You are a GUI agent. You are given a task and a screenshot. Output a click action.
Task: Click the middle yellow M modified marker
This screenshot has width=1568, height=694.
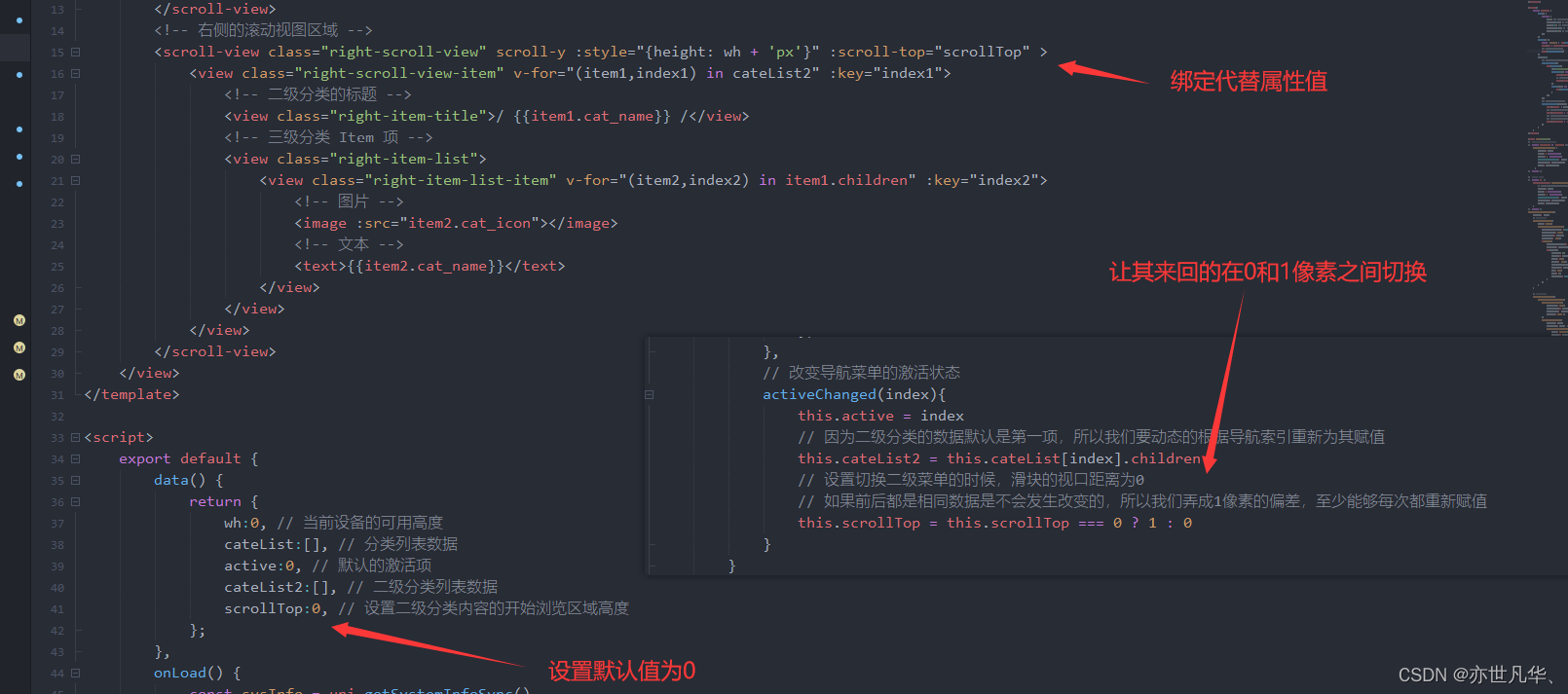click(19, 347)
